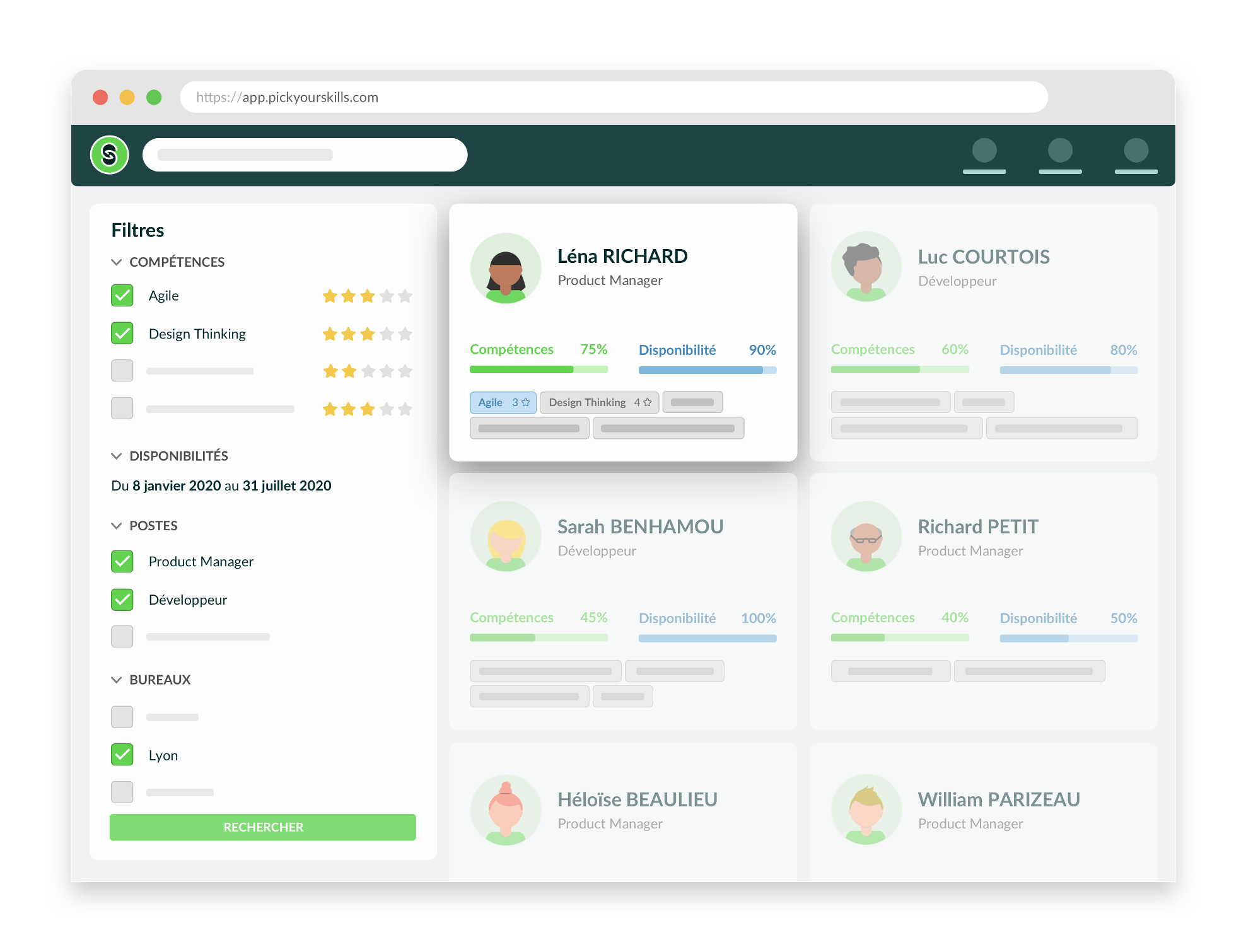Click Sarah BENHAMOU's Disponibilité 100% bar
1246x952 pixels.
click(707, 638)
